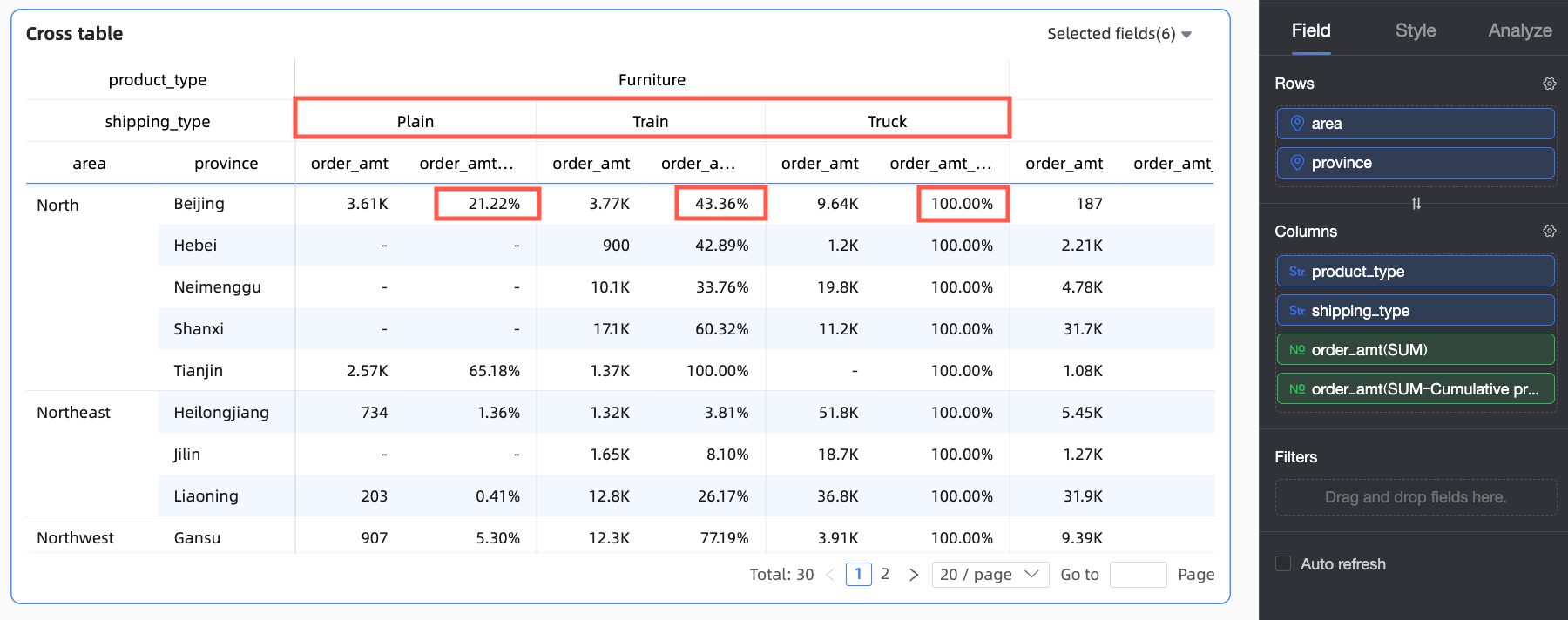Switch to the Style tab

pyautogui.click(x=1416, y=30)
